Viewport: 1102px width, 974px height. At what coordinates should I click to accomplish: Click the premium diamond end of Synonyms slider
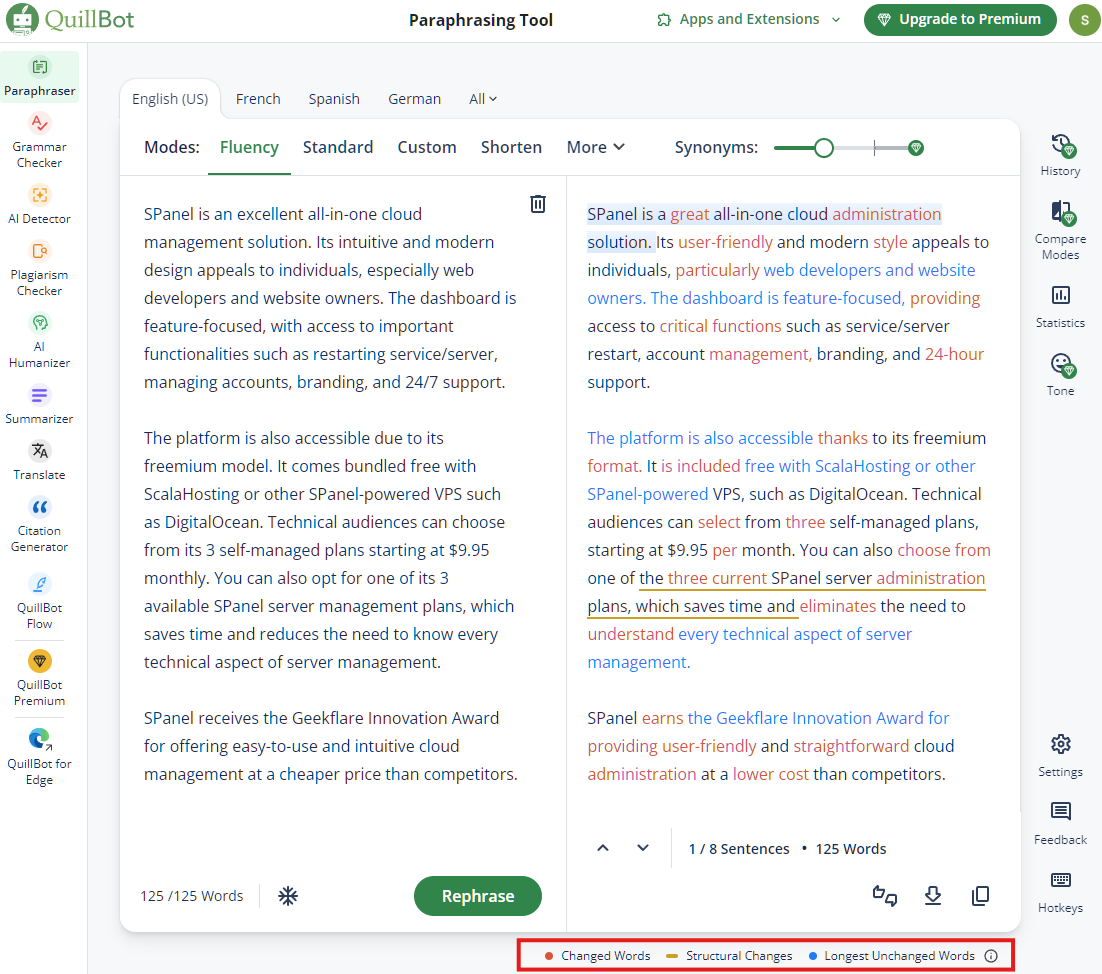(916, 148)
